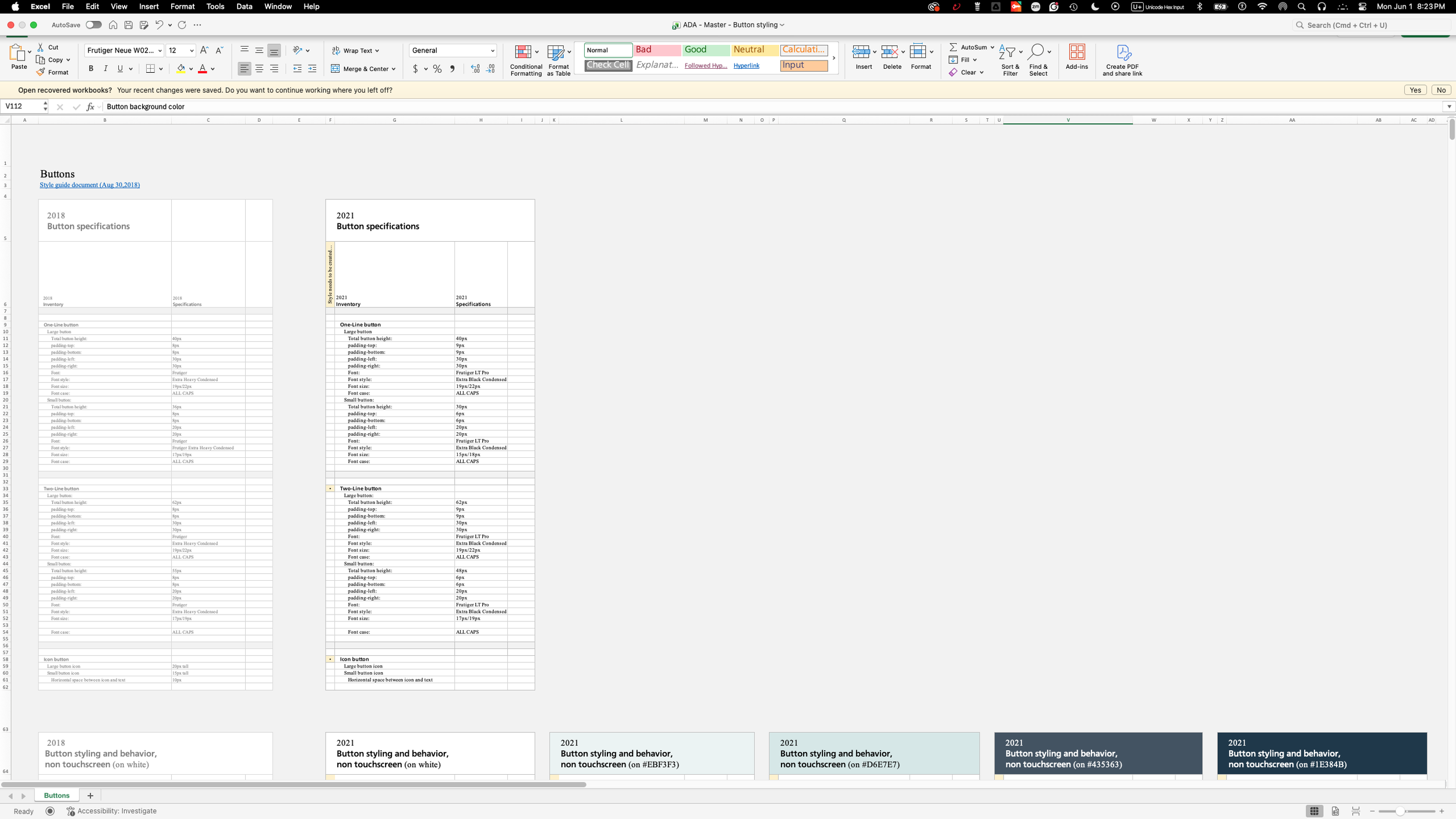Switch to Page Layout view
The image size is (1456, 819).
pos(1335,811)
